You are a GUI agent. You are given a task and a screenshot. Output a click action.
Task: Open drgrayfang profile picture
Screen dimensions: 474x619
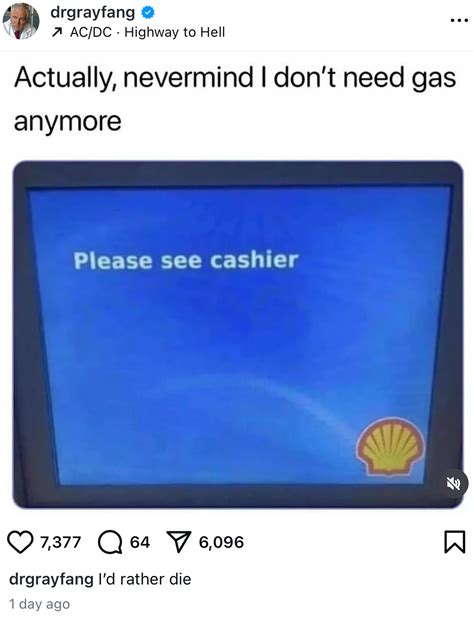coord(21,21)
